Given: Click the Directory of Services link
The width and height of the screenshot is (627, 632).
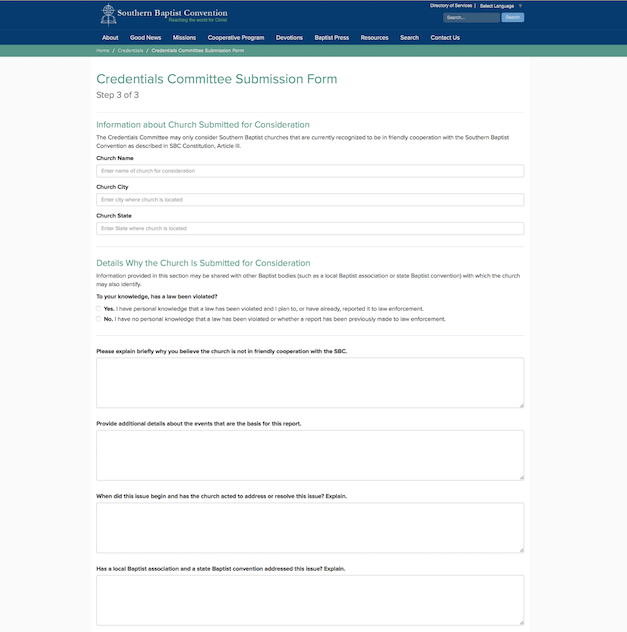Looking at the screenshot, I should click(x=450, y=6).
